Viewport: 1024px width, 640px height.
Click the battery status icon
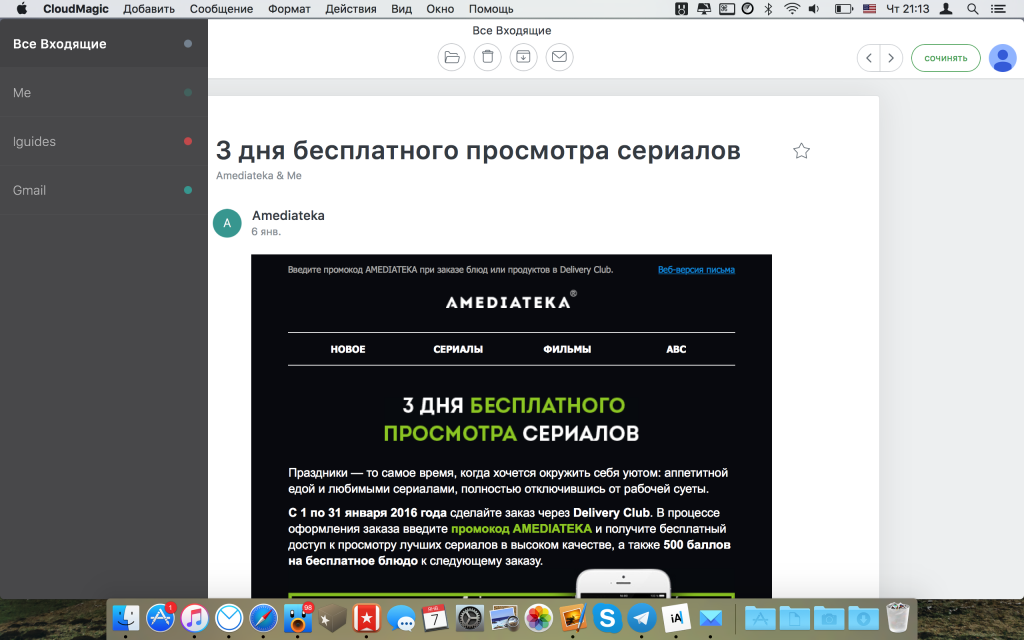844,9
